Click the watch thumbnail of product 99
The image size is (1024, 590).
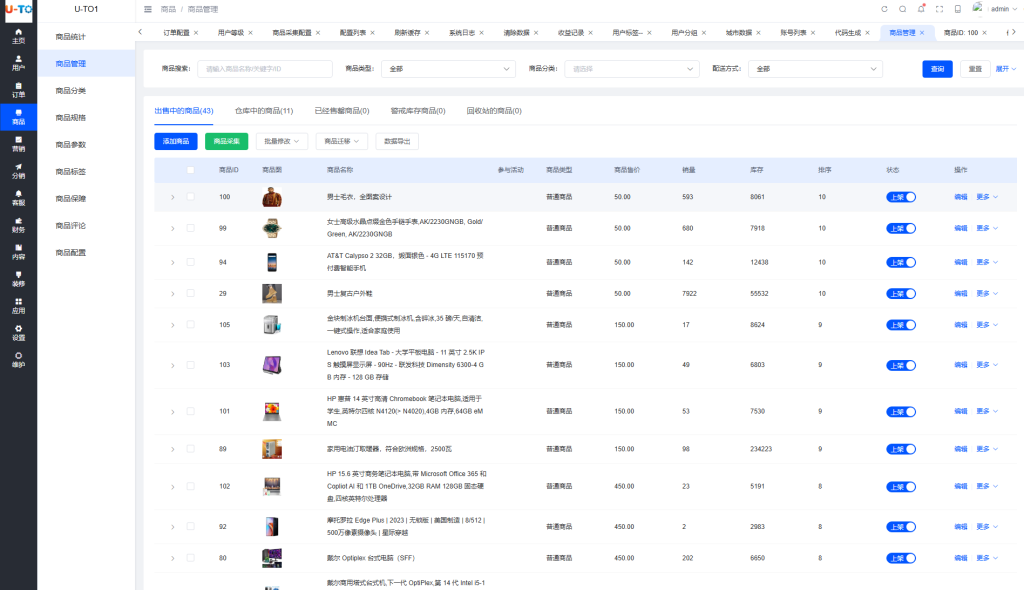[272, 228]
